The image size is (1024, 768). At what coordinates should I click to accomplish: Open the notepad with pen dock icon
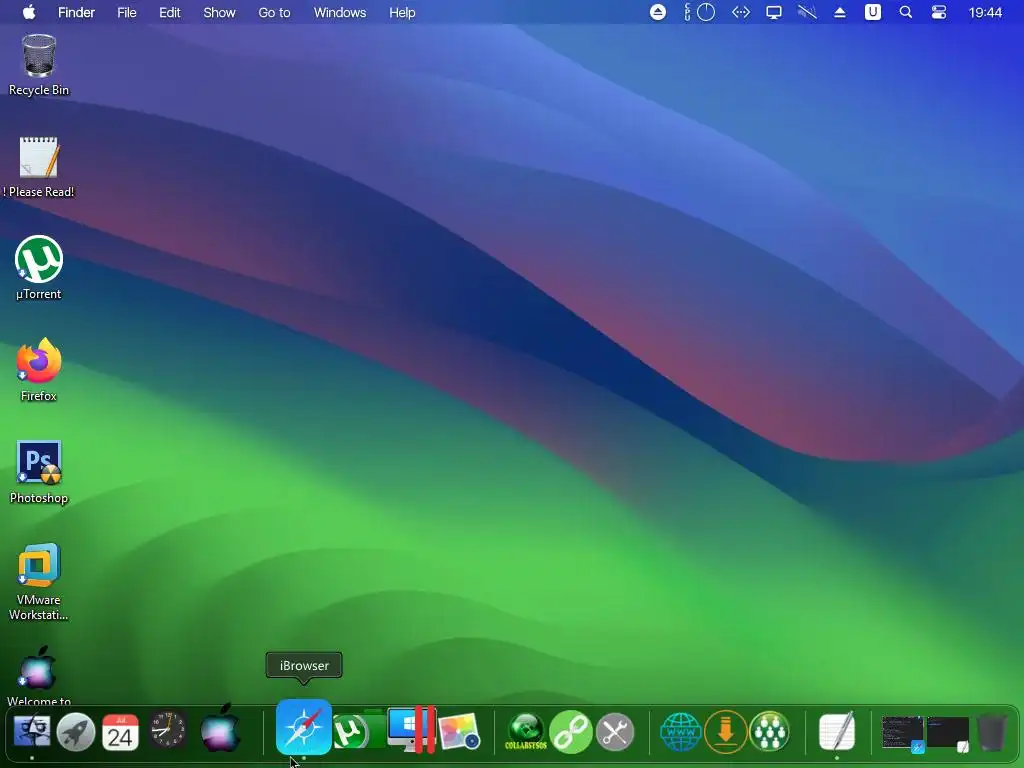tap(837, 731)
